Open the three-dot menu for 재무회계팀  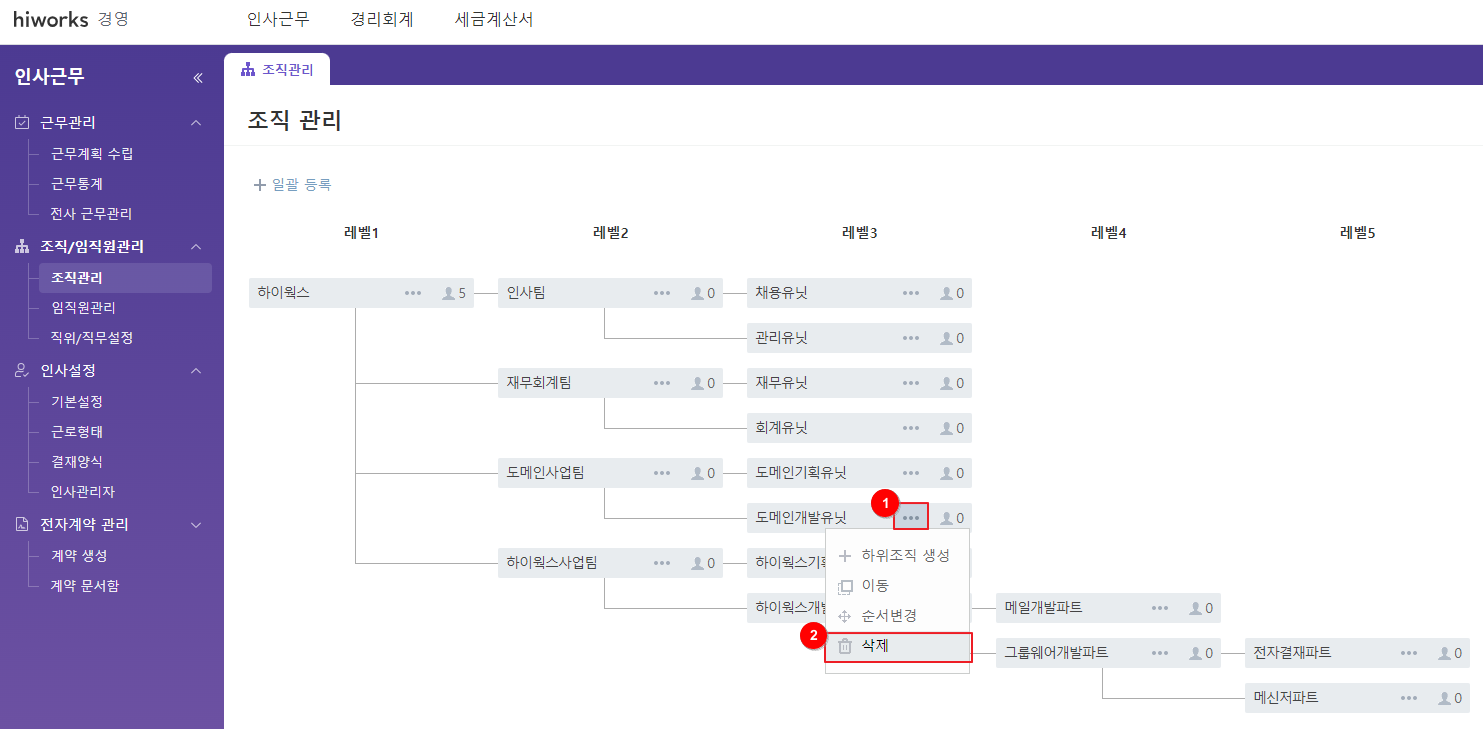pyautogui.click(x=662, y=383)
